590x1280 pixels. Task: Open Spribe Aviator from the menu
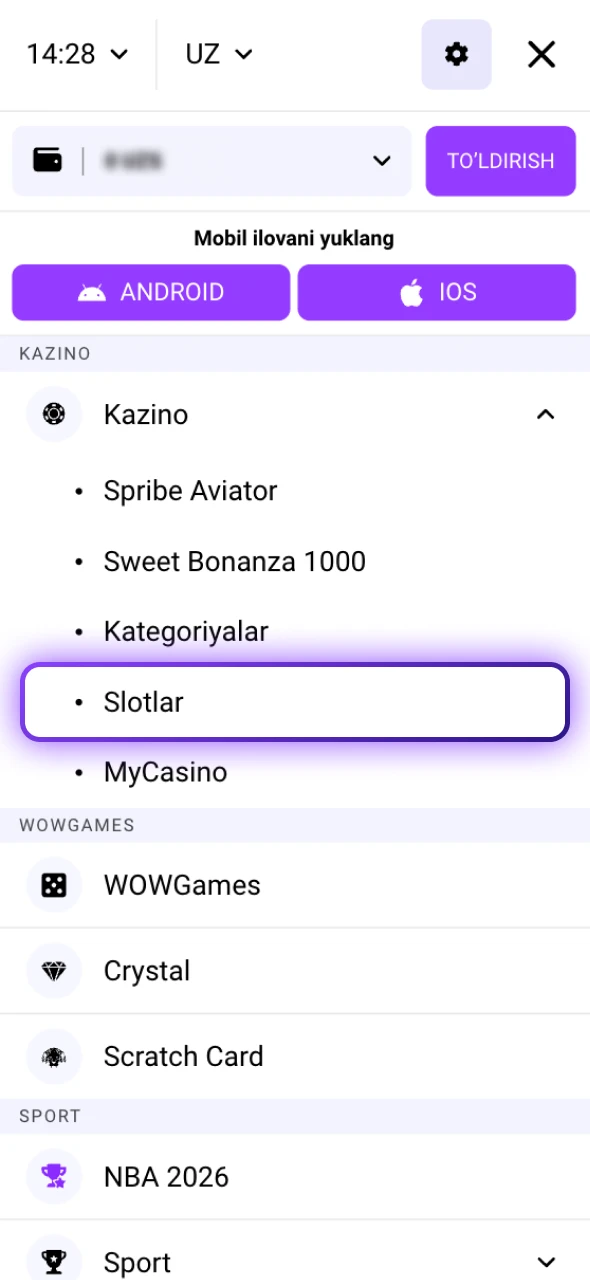coord(190,491)
